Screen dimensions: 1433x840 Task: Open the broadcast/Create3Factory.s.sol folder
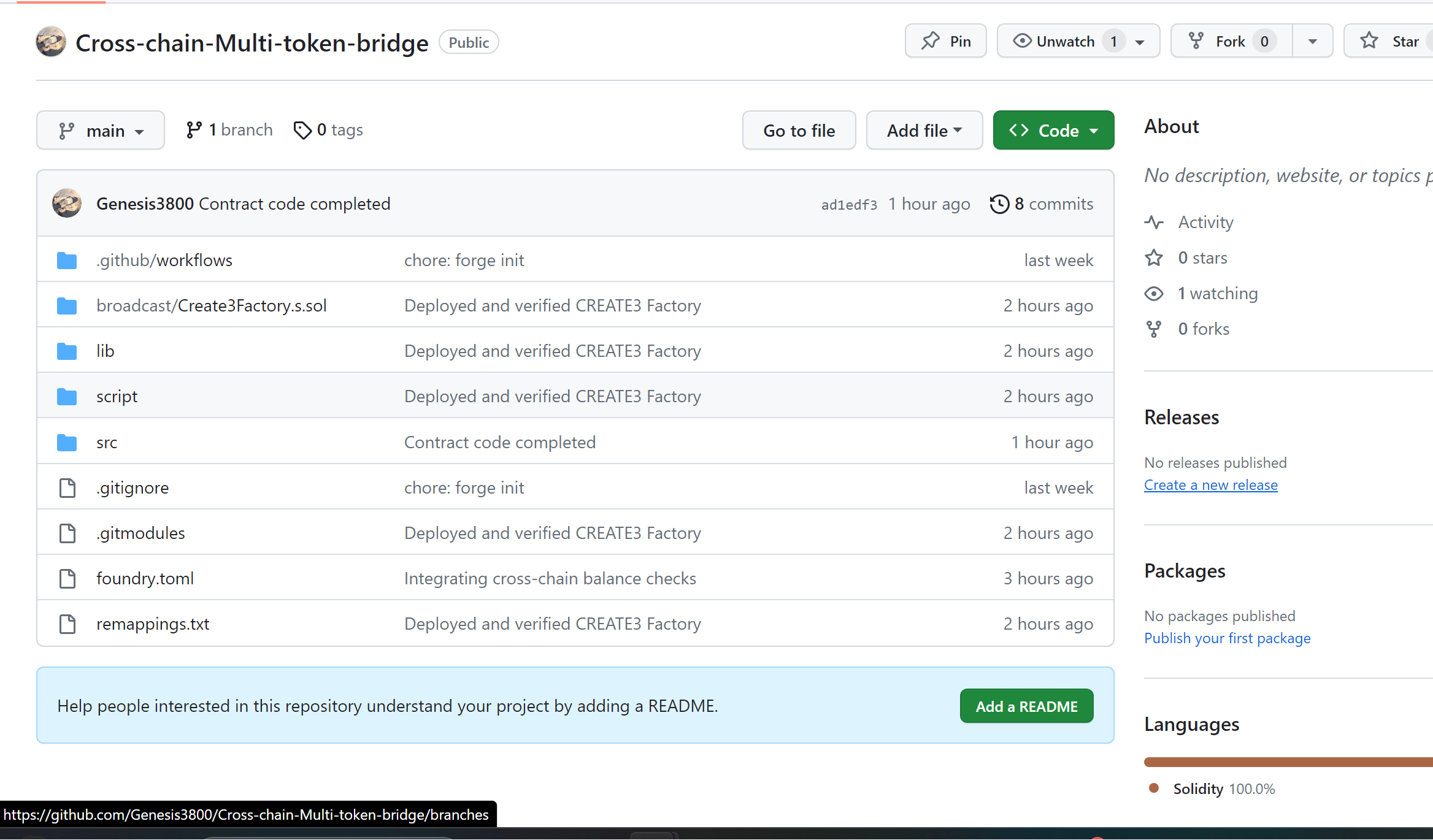coord(212,306)
